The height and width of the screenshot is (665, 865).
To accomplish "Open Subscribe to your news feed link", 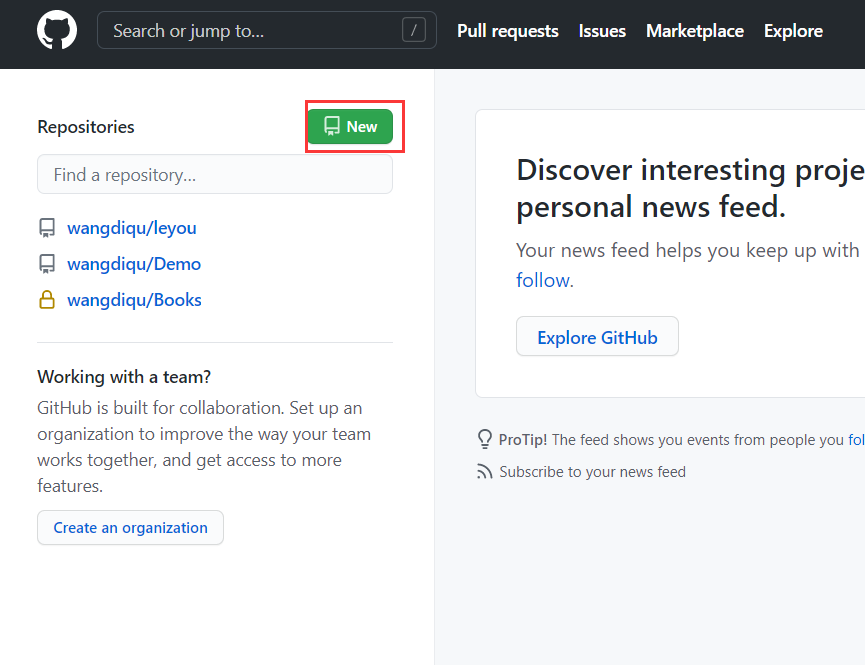I will click(x=592, y=472).
